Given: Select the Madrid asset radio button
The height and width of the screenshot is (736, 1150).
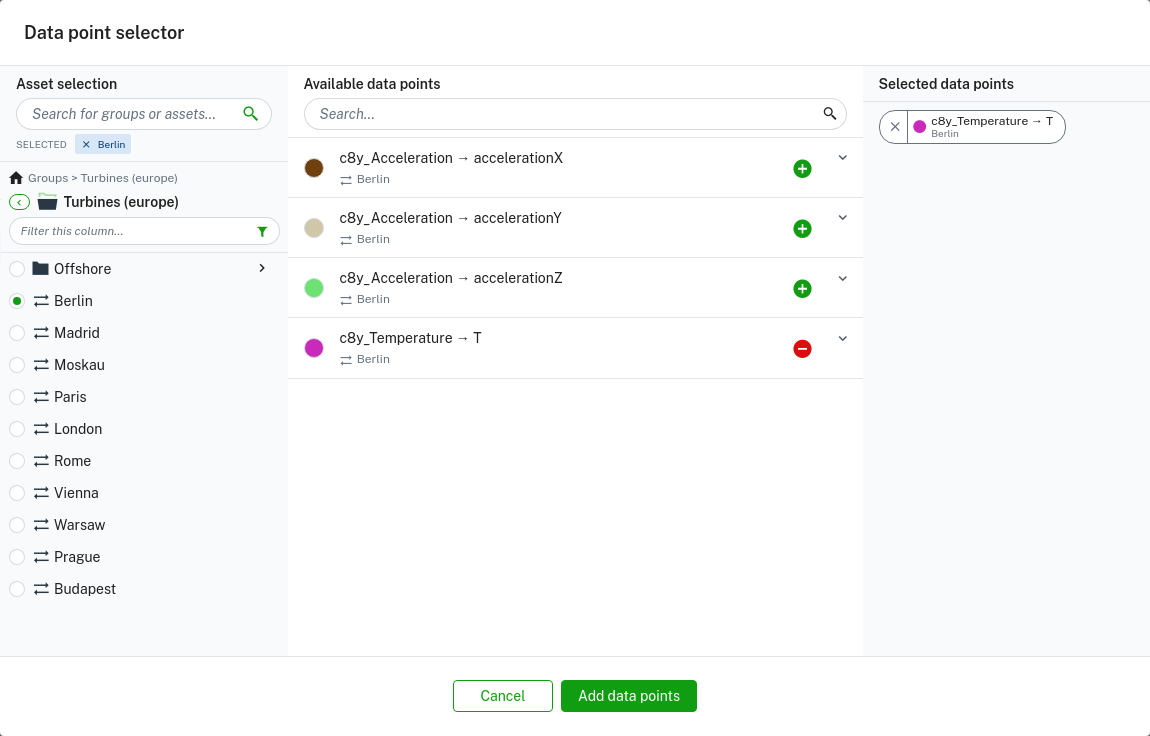Looking at the screenshot, I should coord(17,333).
